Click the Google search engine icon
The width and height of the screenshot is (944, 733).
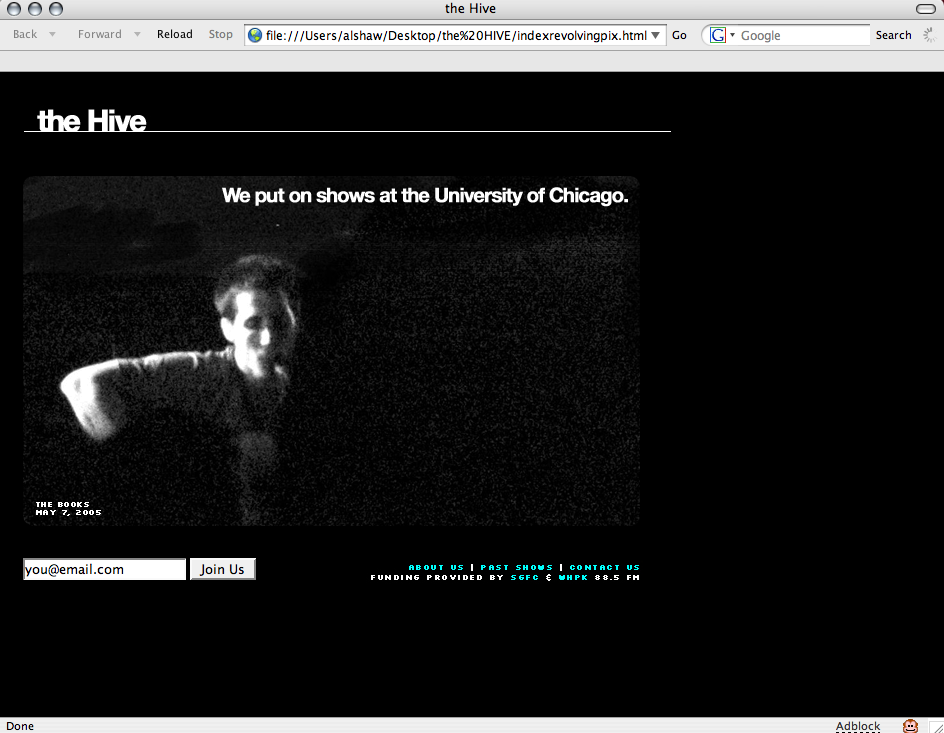718,36
